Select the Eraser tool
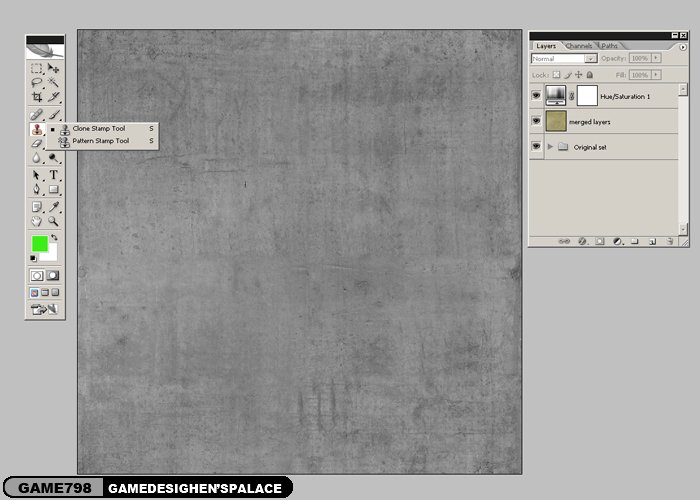This screenshot has height=500, width=700. click(37, 143)
